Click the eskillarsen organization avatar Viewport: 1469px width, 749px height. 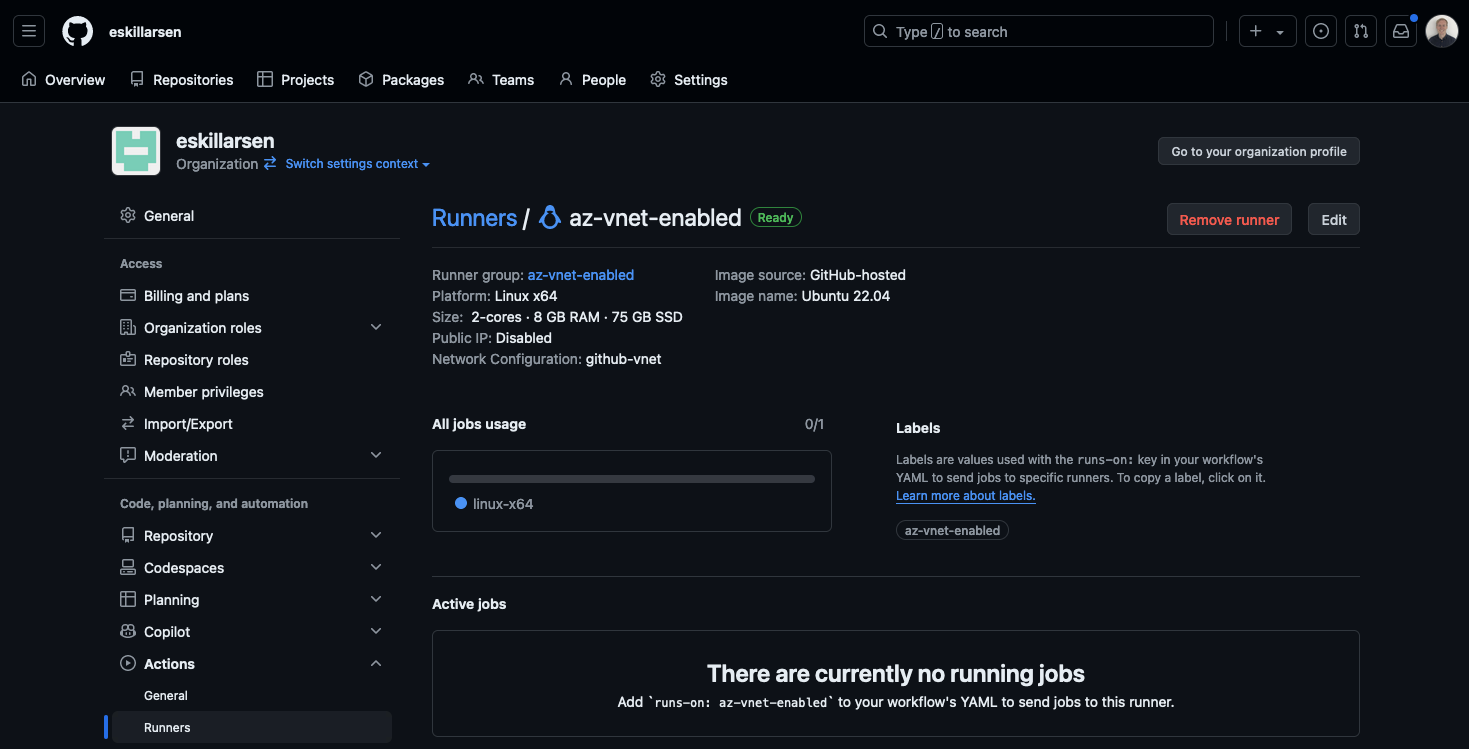(136, 151)
